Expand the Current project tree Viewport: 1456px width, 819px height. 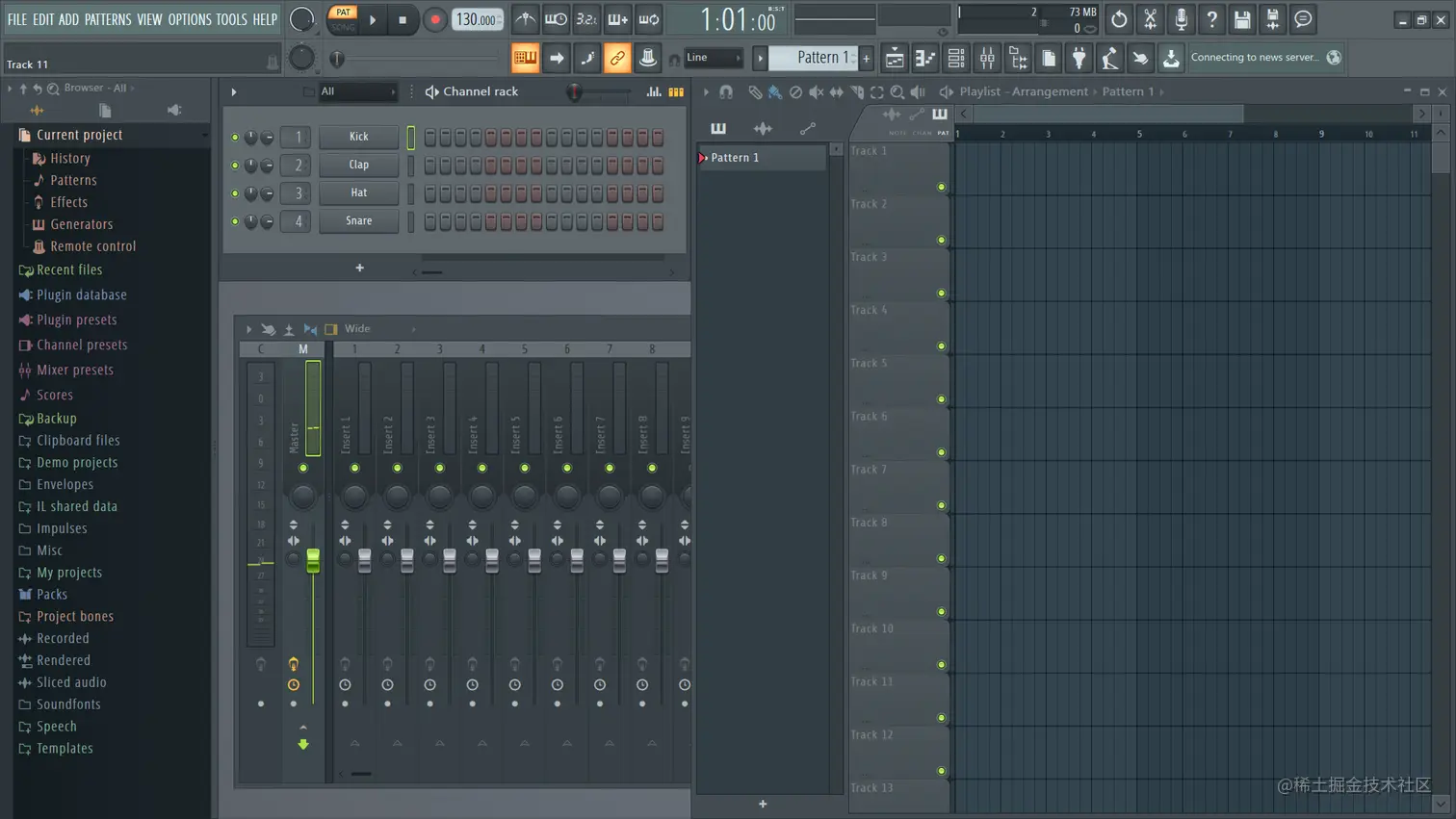pyautogui.click(x=79, y=136)
